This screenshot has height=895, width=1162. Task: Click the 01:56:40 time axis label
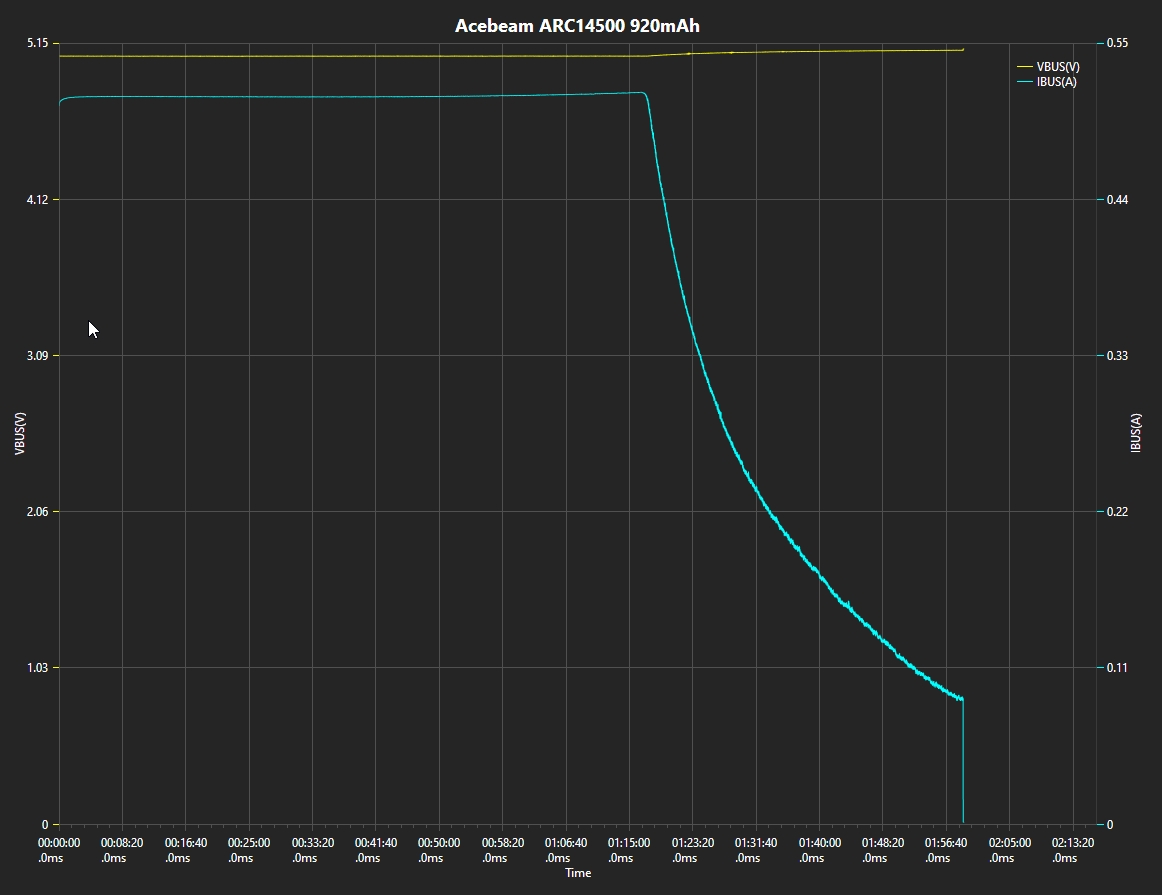(x=946, y=851)
